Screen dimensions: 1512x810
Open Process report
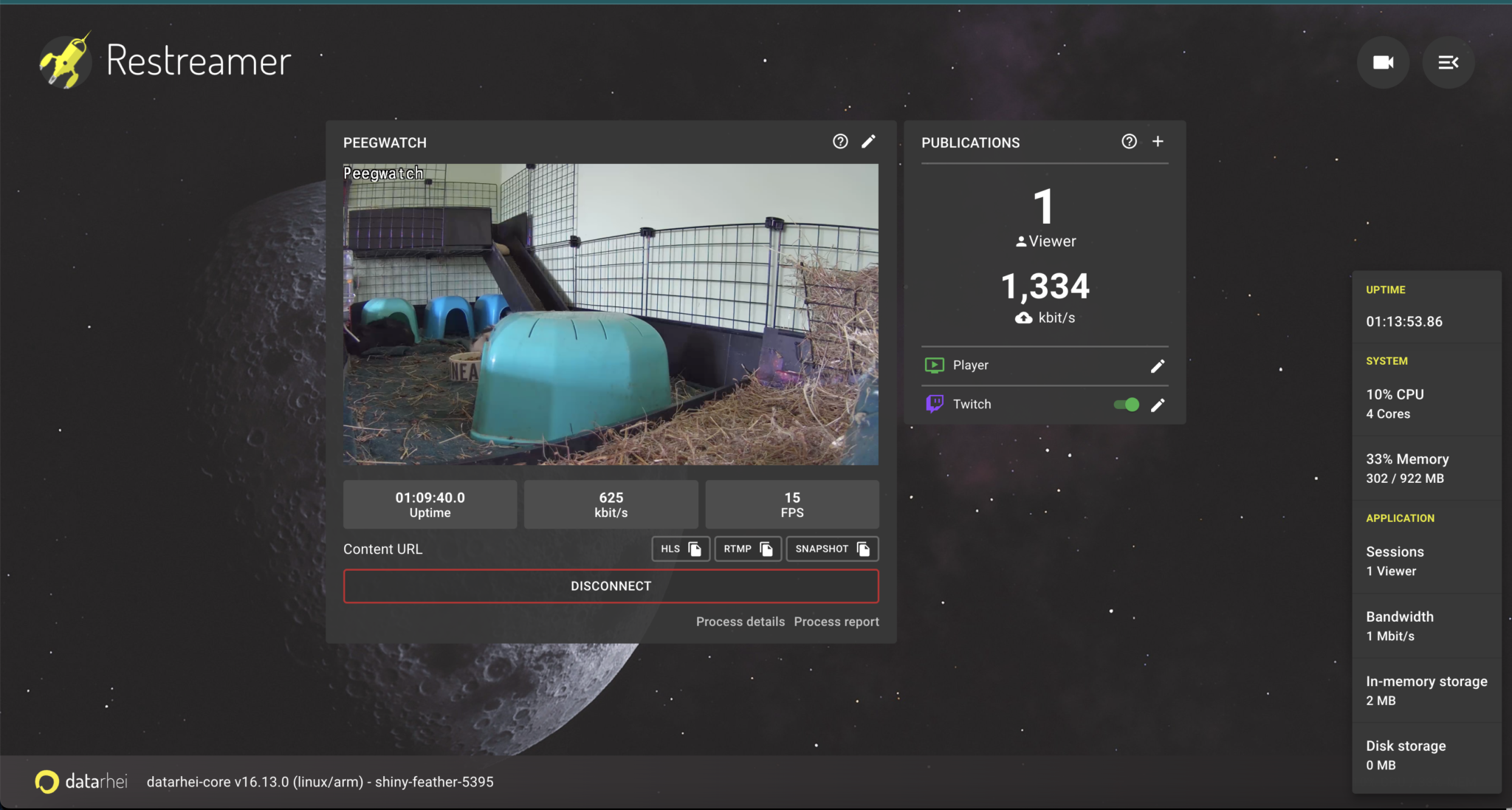[x=835, y=621]
